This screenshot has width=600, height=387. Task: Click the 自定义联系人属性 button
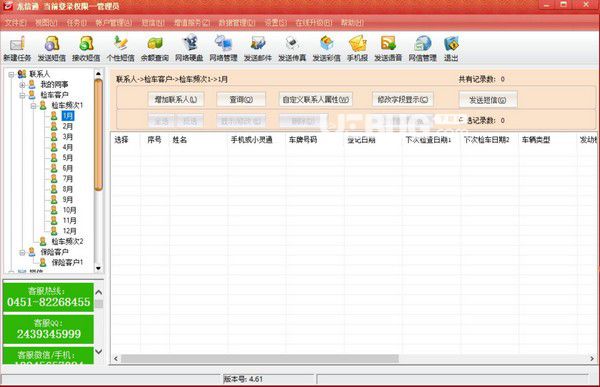pyautogui.click(x=316, y=100)
